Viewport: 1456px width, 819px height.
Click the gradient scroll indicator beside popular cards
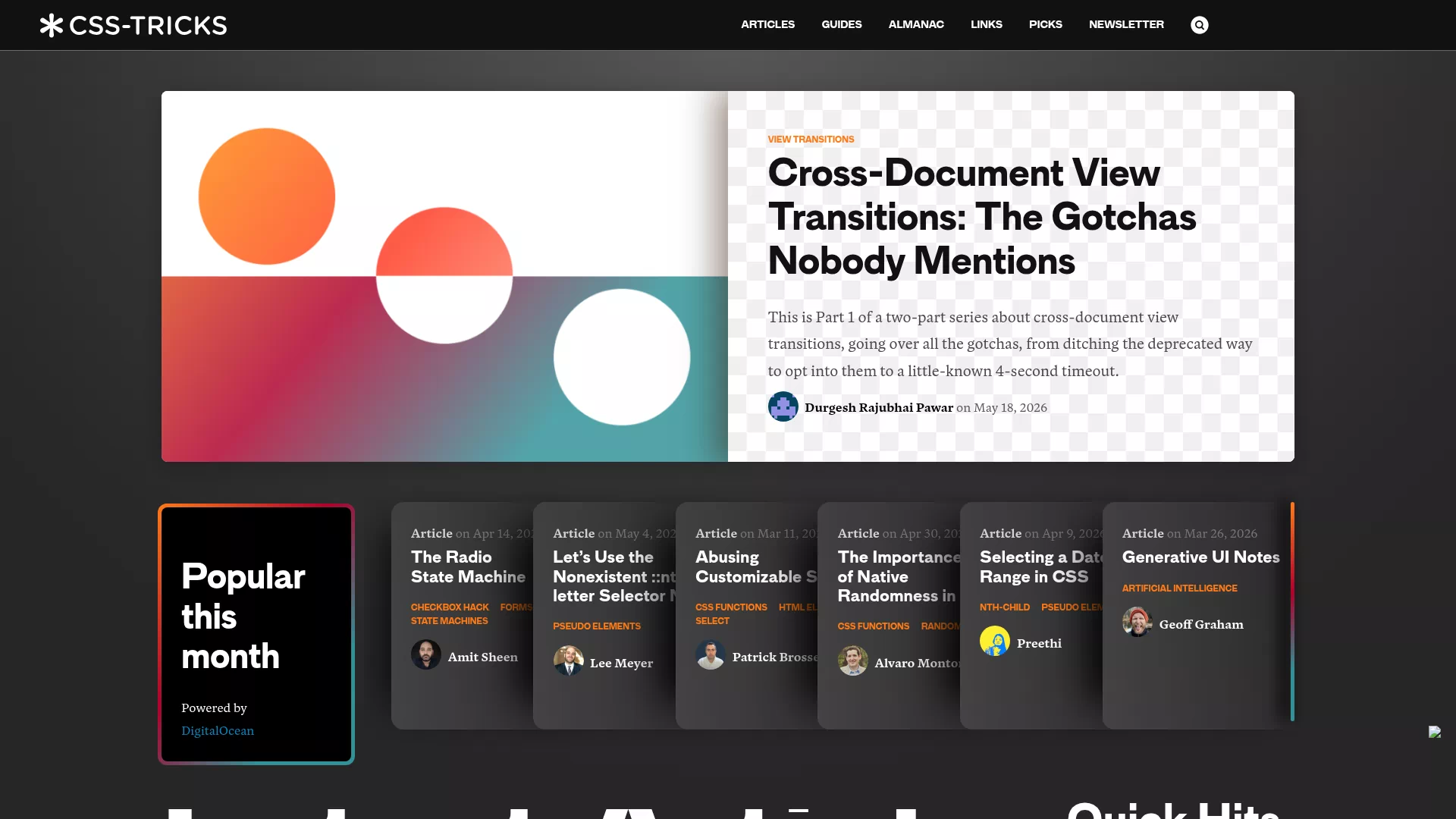1292,611
